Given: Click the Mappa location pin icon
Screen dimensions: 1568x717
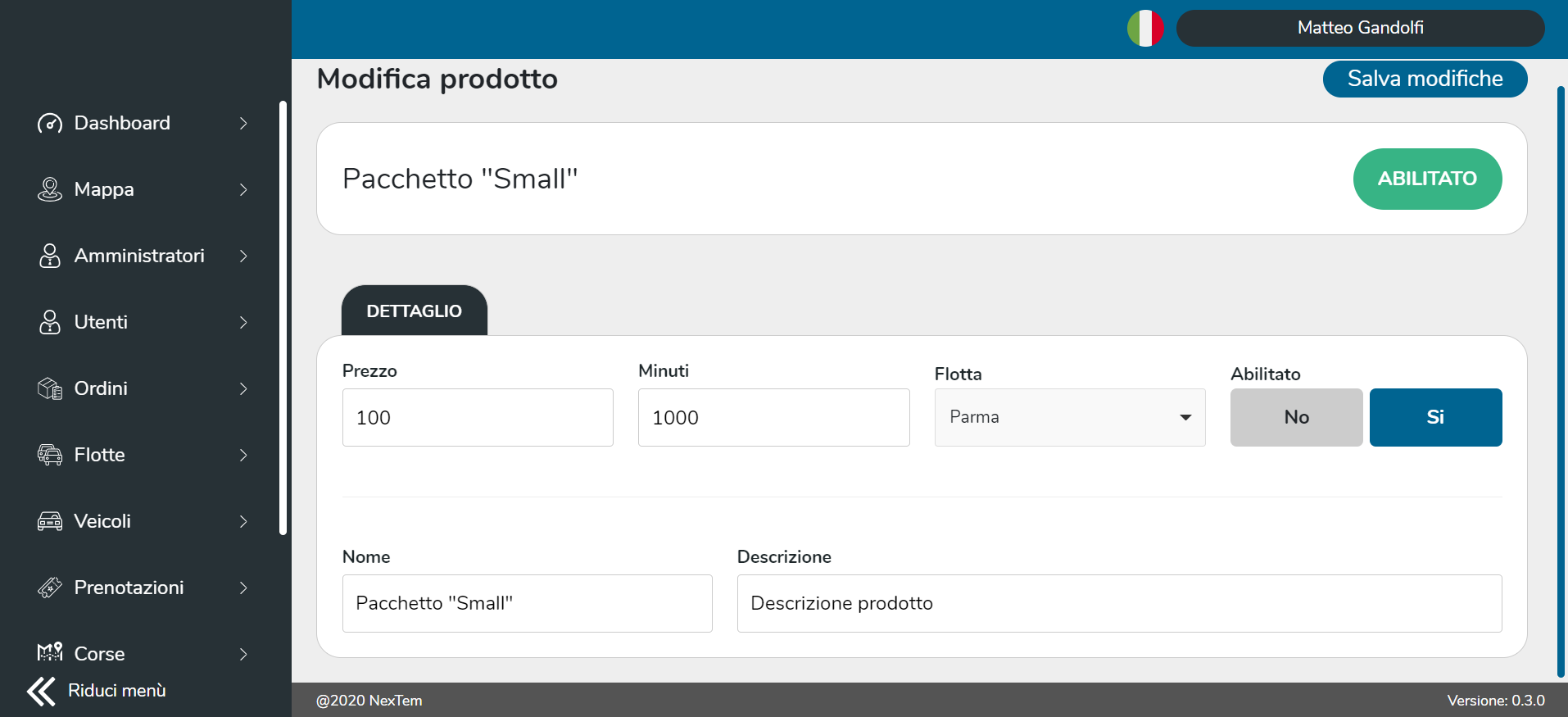Looking at the screenshot, I should 50,189.
